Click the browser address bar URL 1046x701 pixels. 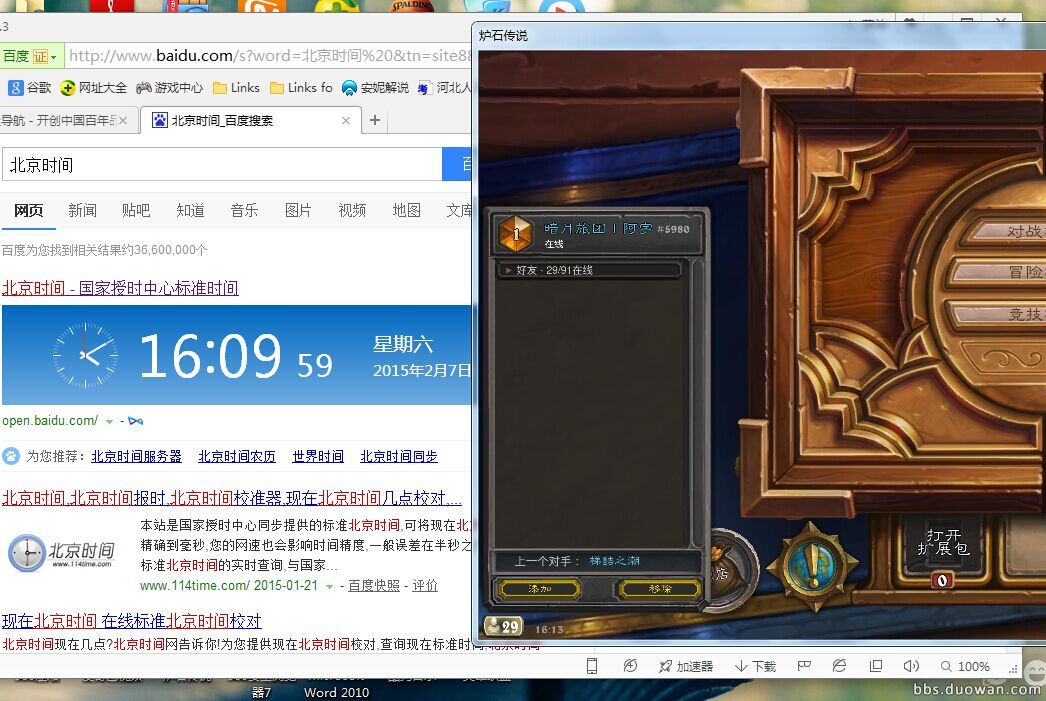pos(269,56)
